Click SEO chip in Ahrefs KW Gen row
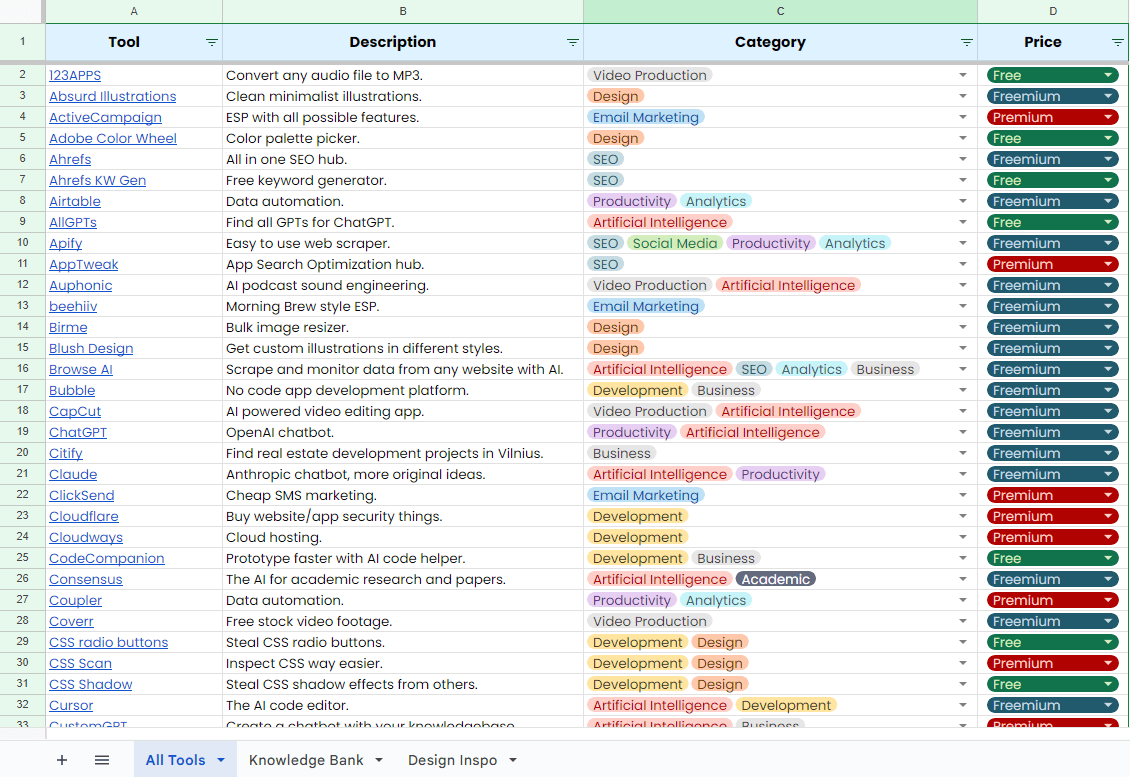Viewport: 1130px width, 777px height. [605, 180]
